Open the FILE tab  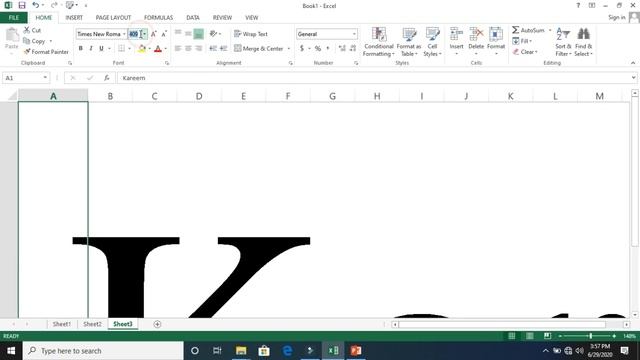click(14, 18)
